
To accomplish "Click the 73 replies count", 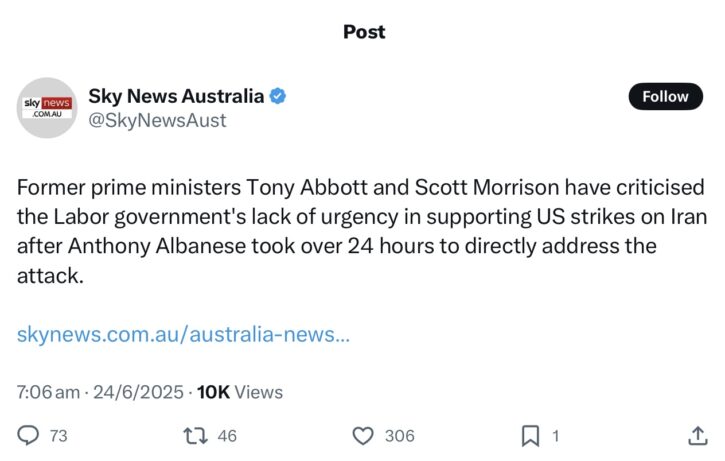I will 59,436.
